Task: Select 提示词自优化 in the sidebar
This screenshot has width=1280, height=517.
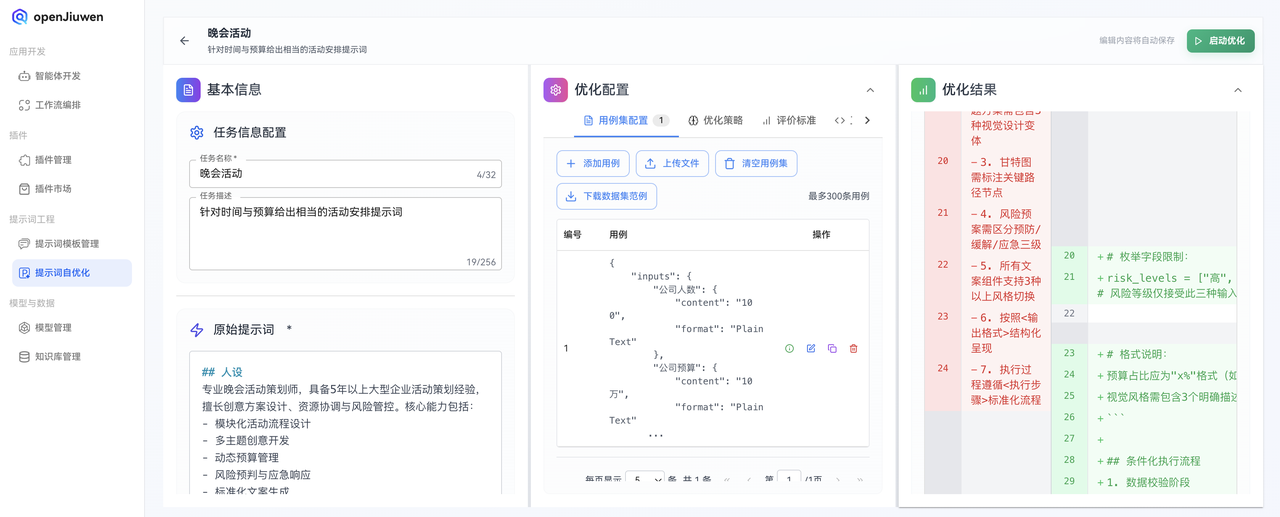Action: 72,273
